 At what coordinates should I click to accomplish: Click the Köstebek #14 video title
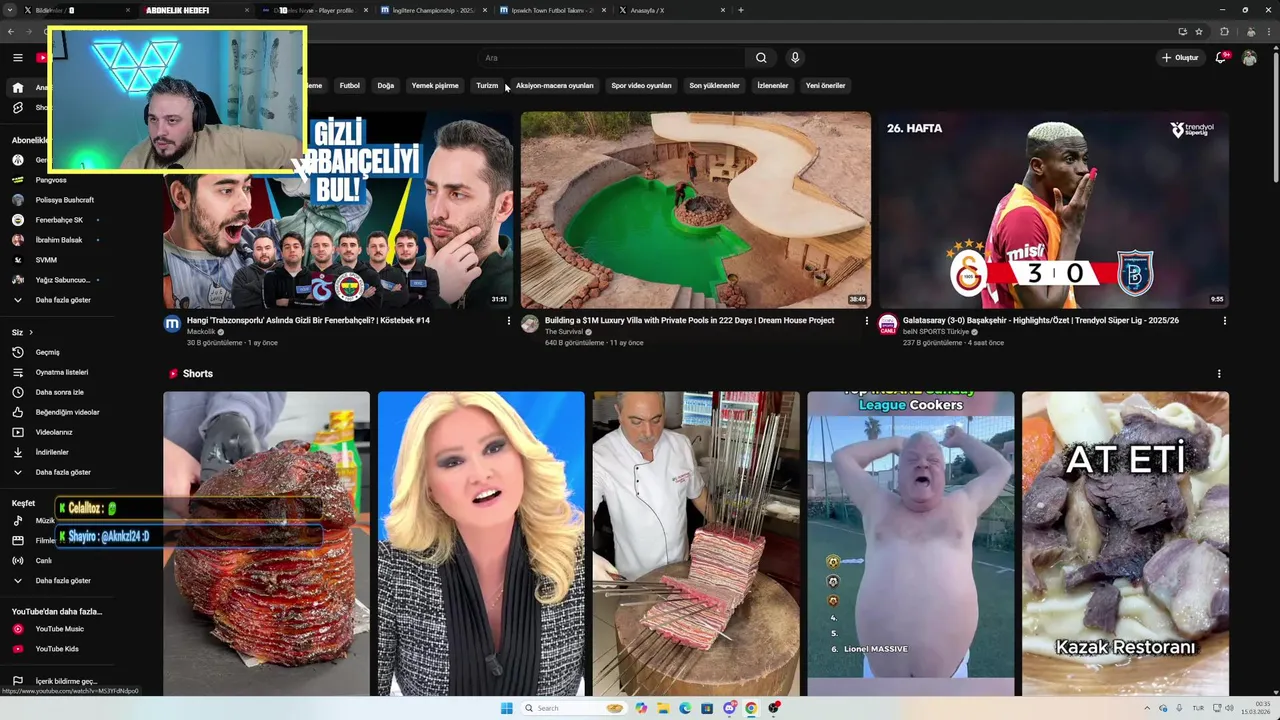point(308,321)
